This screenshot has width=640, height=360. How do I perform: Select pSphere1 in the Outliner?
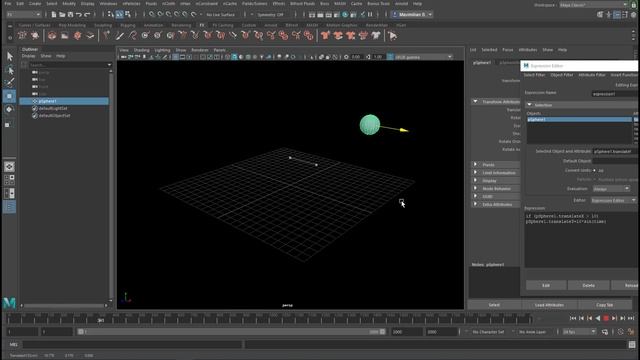tap(64, 101)
